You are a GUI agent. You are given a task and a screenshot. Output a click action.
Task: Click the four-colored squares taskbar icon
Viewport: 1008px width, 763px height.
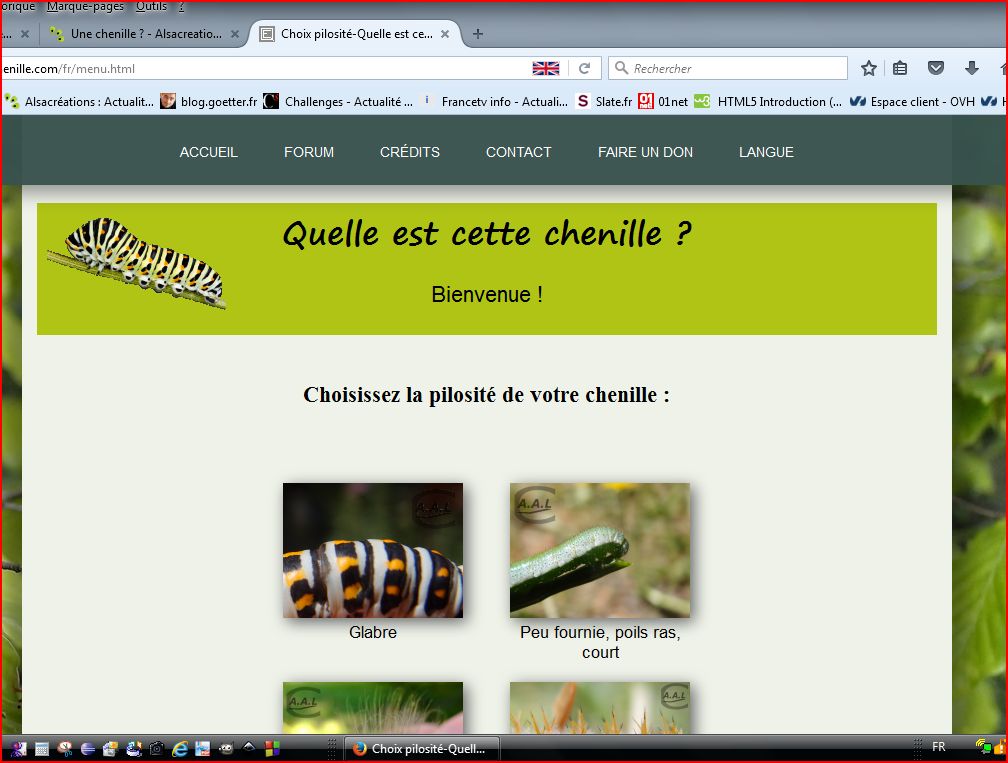coord(272,748)
